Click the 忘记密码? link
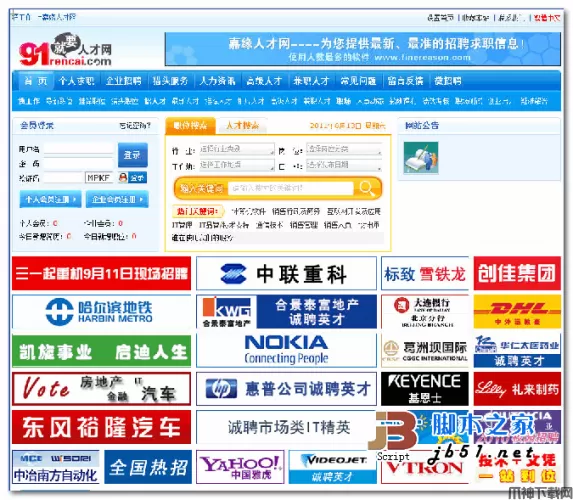Image resolution: width=573 pixels, height=500 pixels. tap(135, 126)
